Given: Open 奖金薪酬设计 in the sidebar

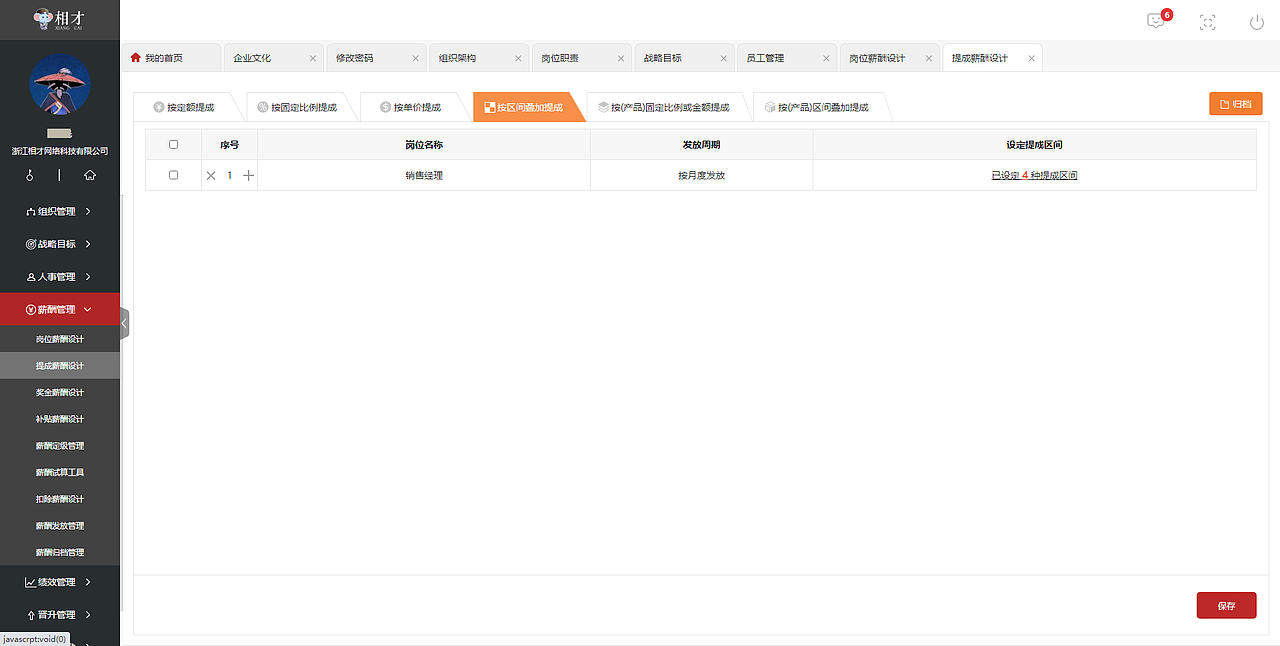Looking at the screenshot, I should tap(60, 392).
